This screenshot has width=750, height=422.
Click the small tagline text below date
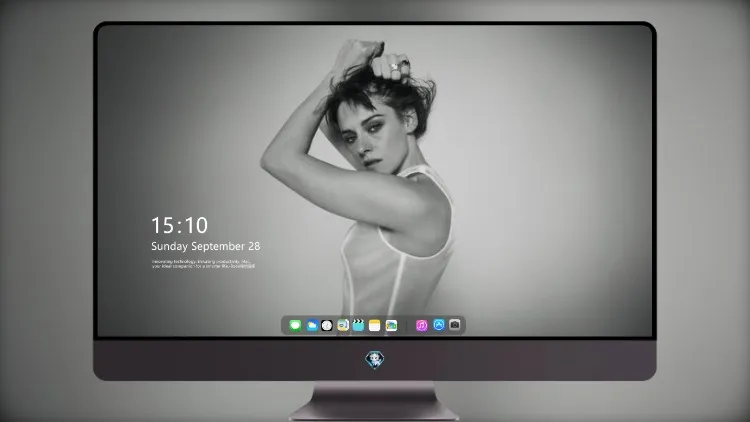(x=203, y=264)
